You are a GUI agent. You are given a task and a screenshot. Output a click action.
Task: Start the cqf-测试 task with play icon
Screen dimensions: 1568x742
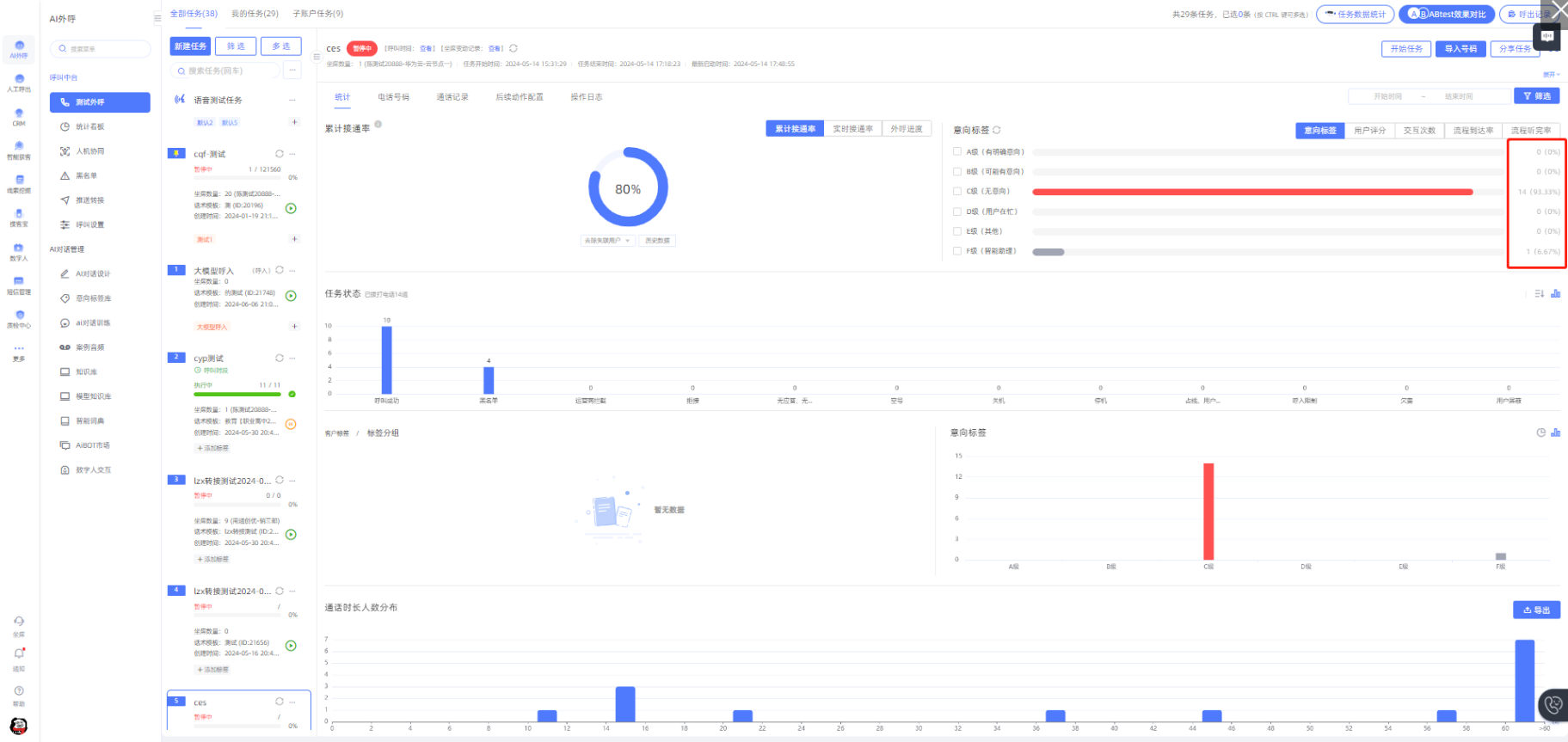pos(291,208)
